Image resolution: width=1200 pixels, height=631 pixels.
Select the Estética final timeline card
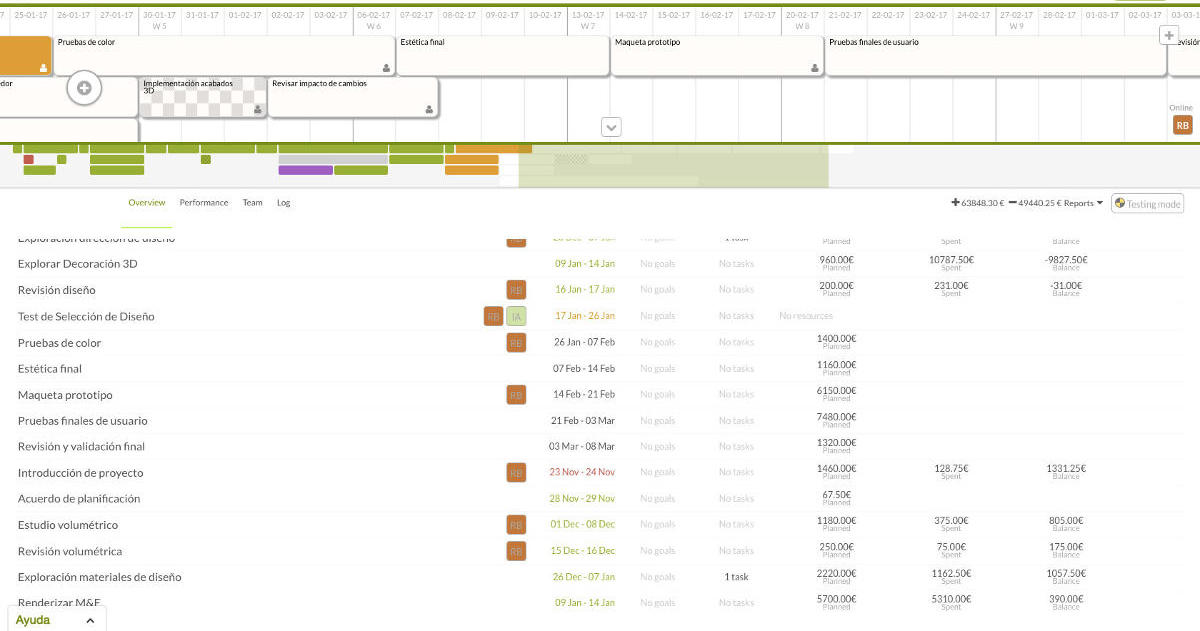click(x=503, y=55)
